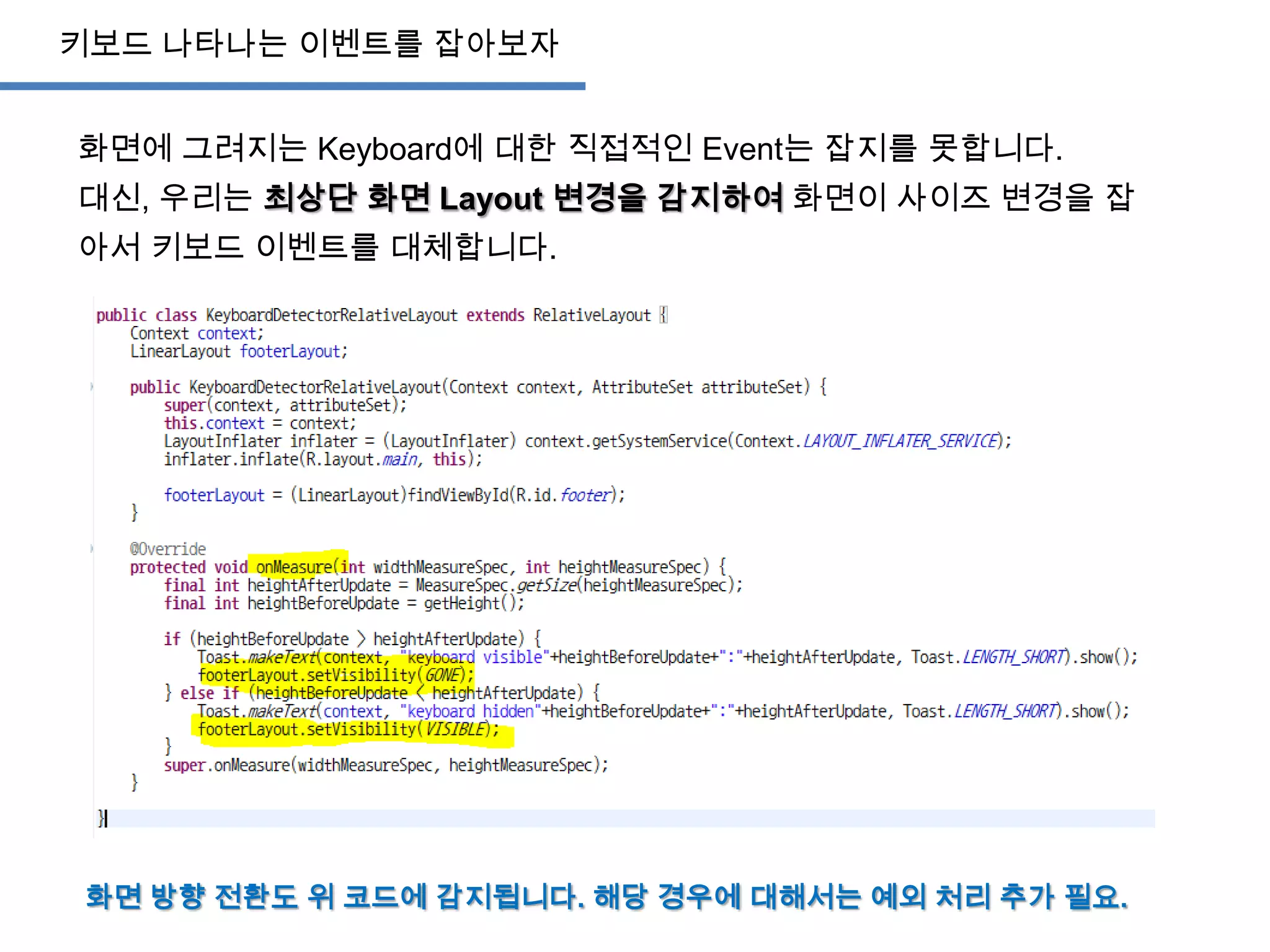Click the 'Keyboard' word in first sentence
This screenshot has height=952, width=1270.
(x=384, y=149)
